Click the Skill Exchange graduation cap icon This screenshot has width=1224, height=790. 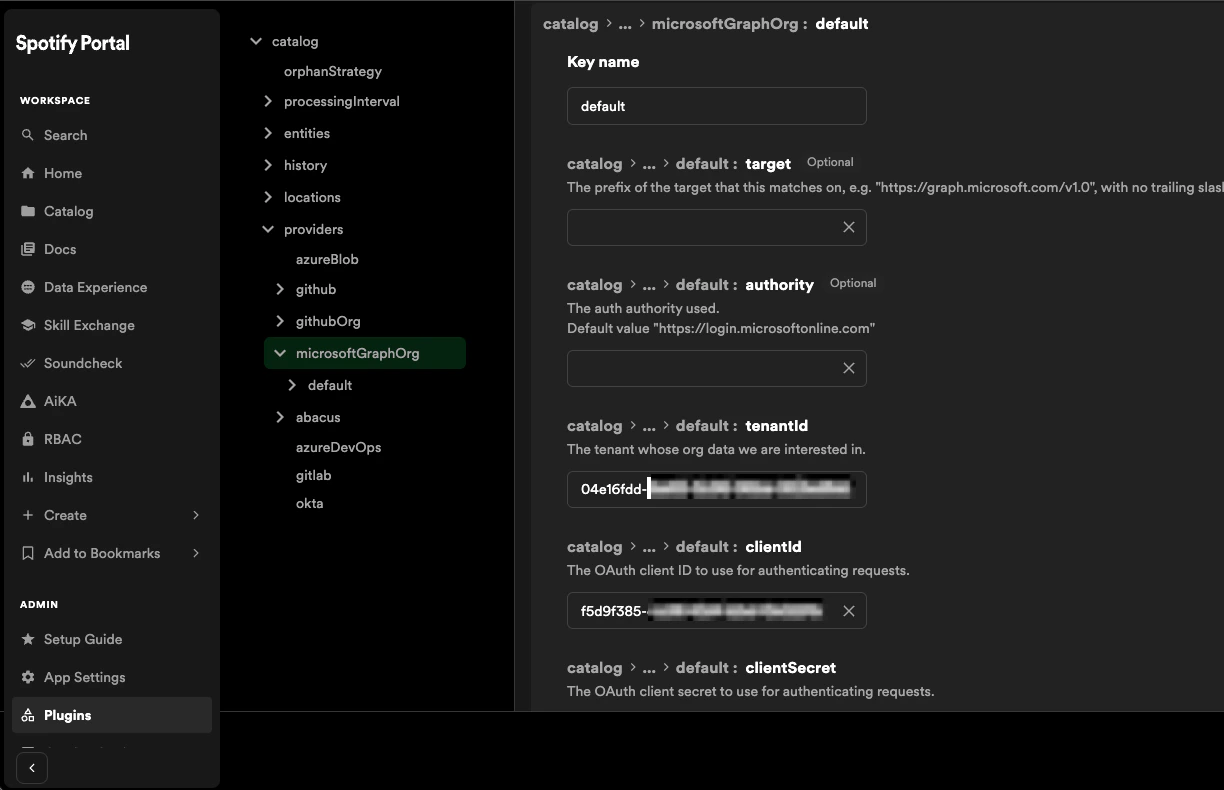coord(28,325)
